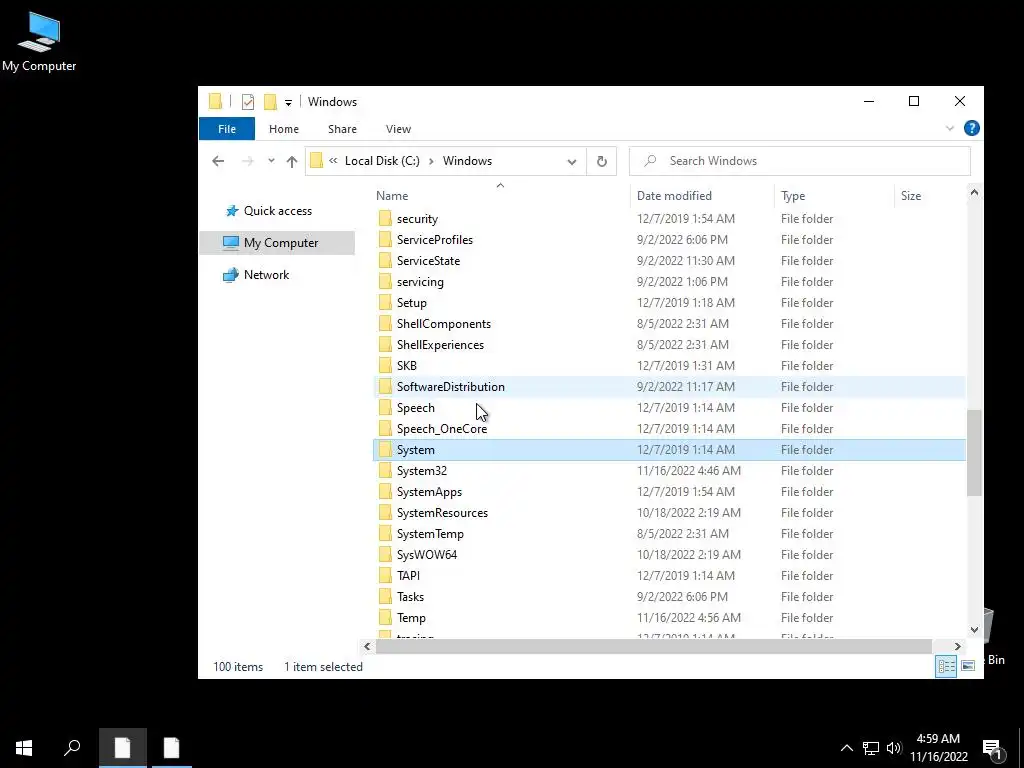Select the ServiceProfiles folder icon
This screenshot has height=768, width=1024.
pos(385,240)
